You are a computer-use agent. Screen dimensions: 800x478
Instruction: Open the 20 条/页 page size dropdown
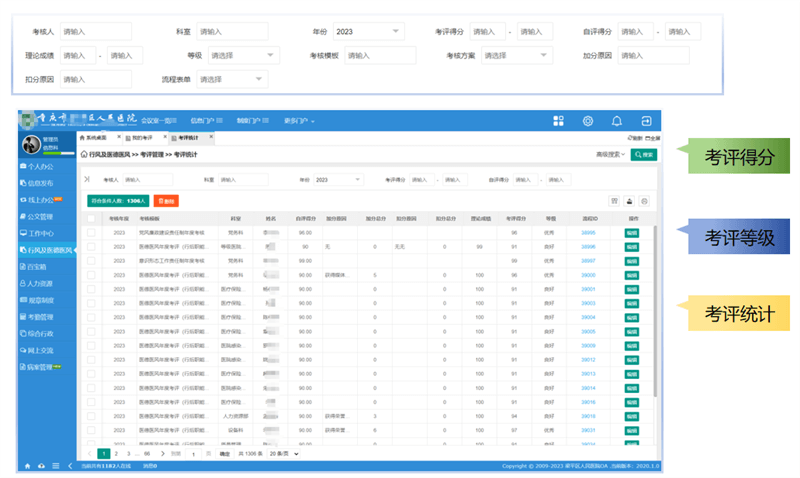point(285,453)
